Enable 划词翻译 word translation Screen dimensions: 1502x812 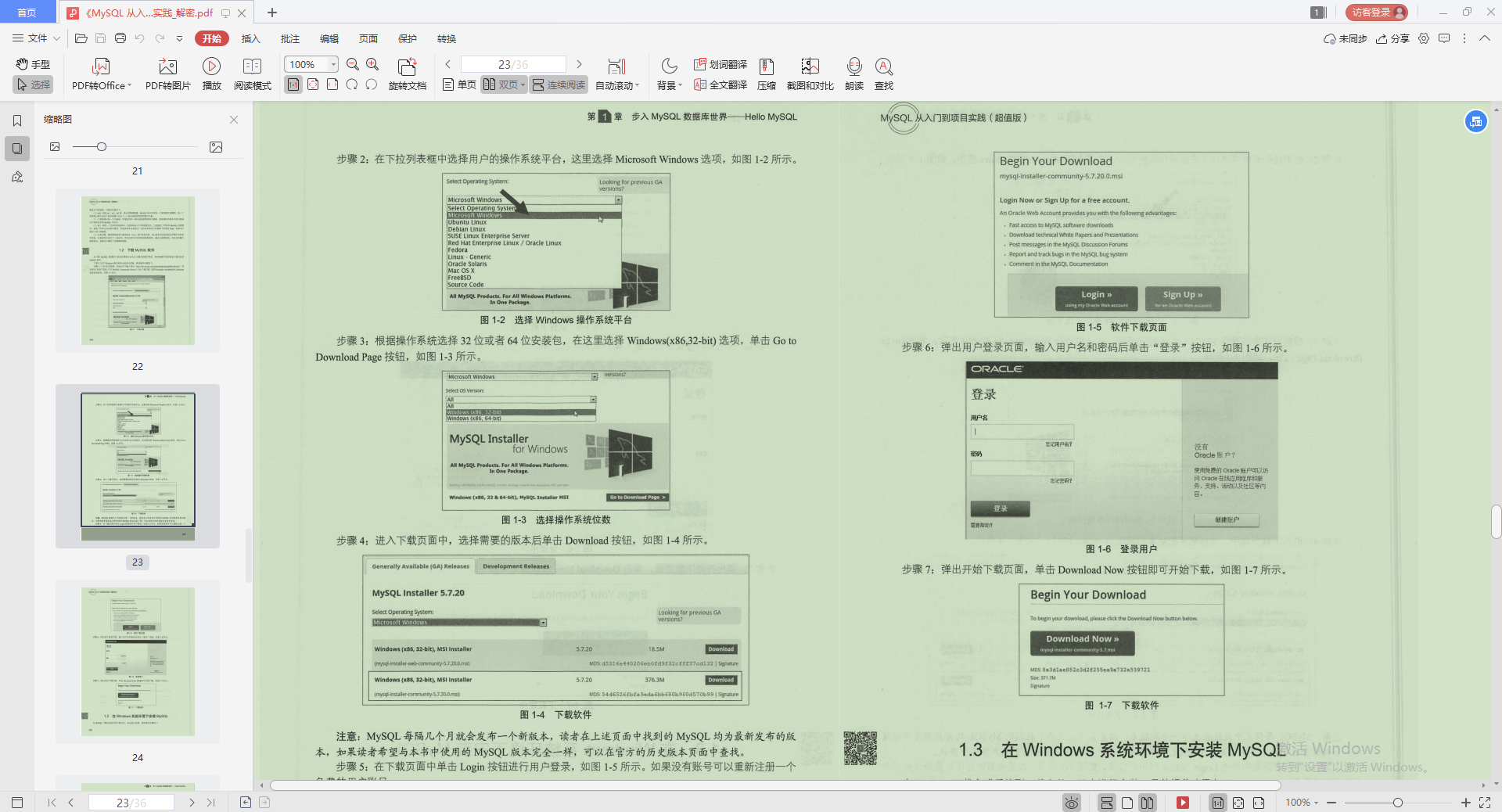pos(720,64)
